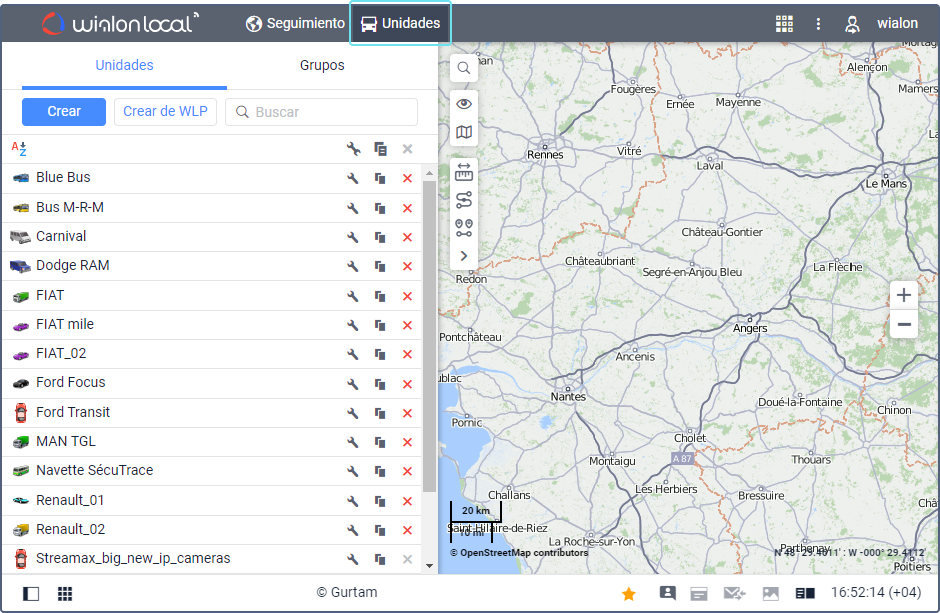Click the Crear button

(x=64, y=112)
